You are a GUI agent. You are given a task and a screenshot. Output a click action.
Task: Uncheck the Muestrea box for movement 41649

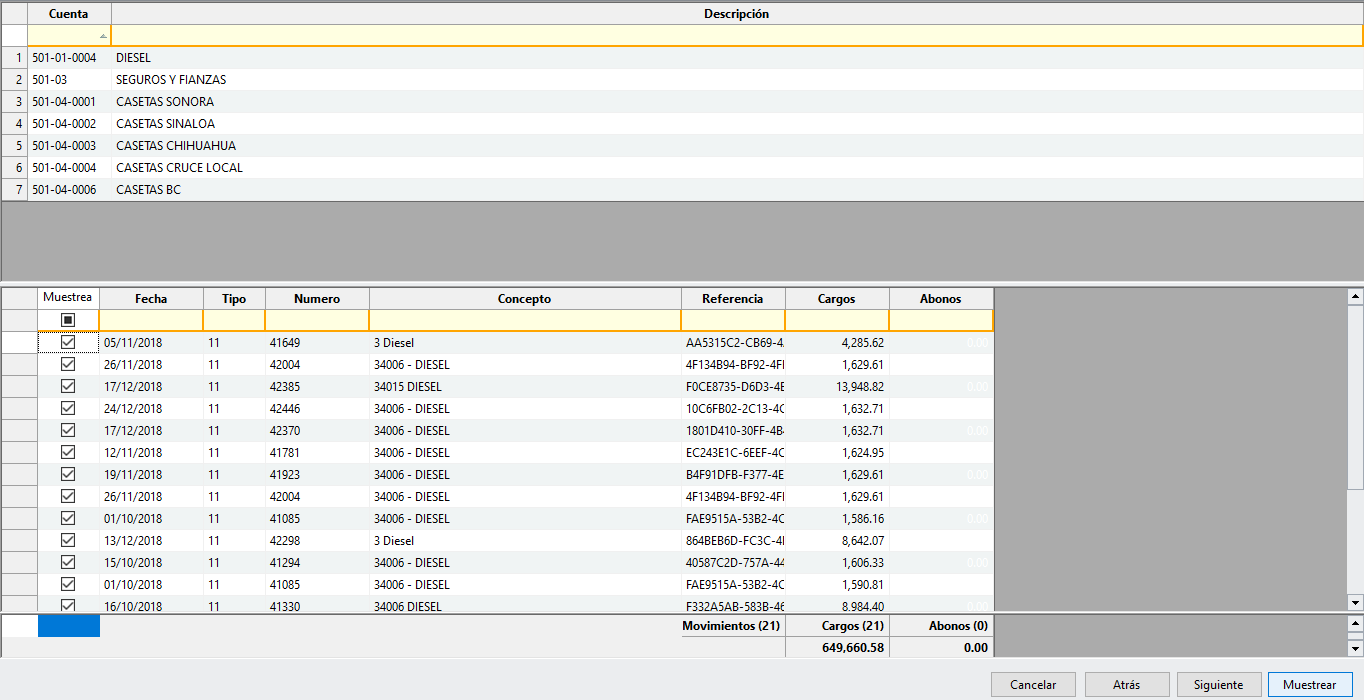click(x=68, y=342)
